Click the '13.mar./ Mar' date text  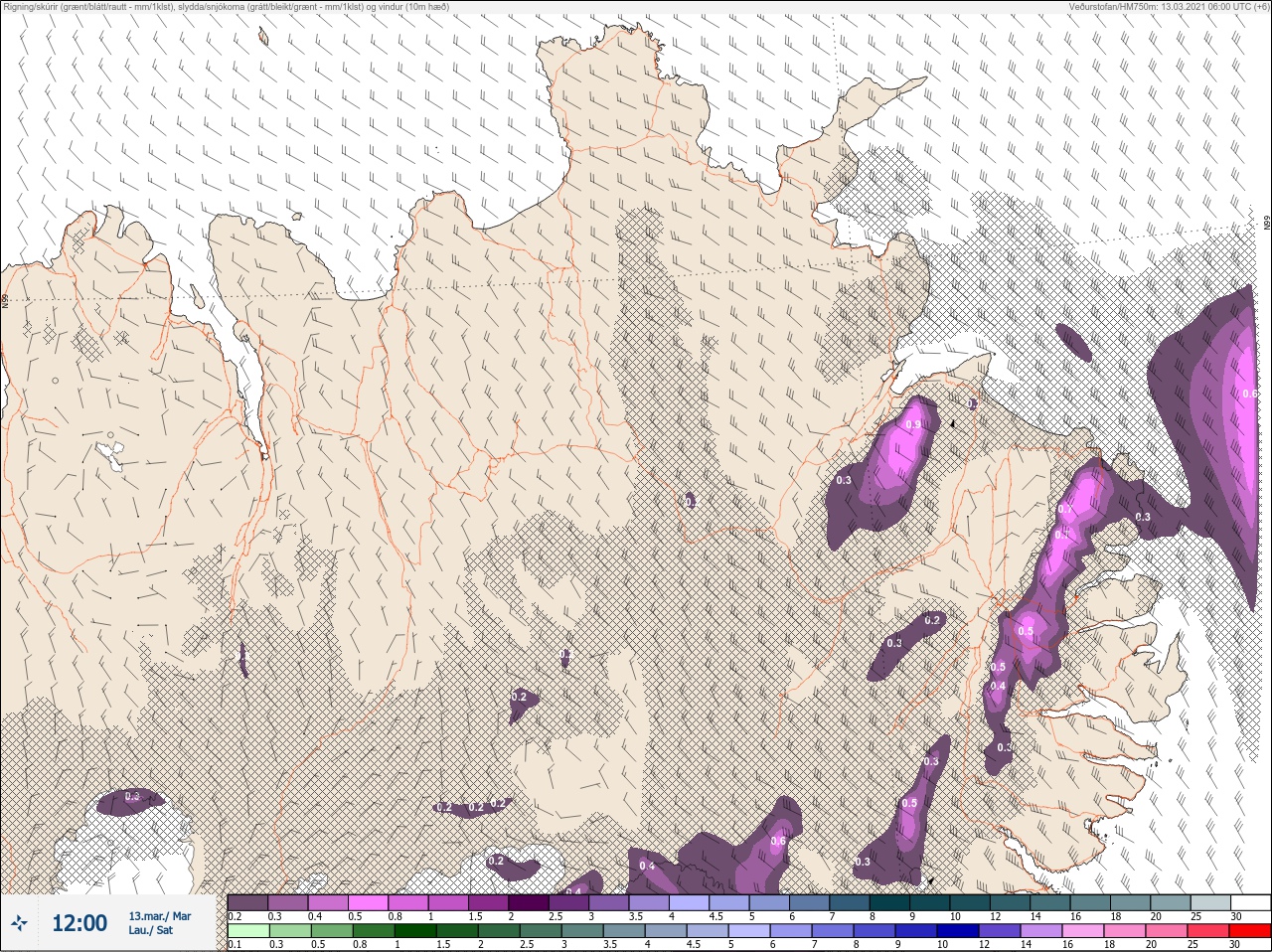point(160,916)
